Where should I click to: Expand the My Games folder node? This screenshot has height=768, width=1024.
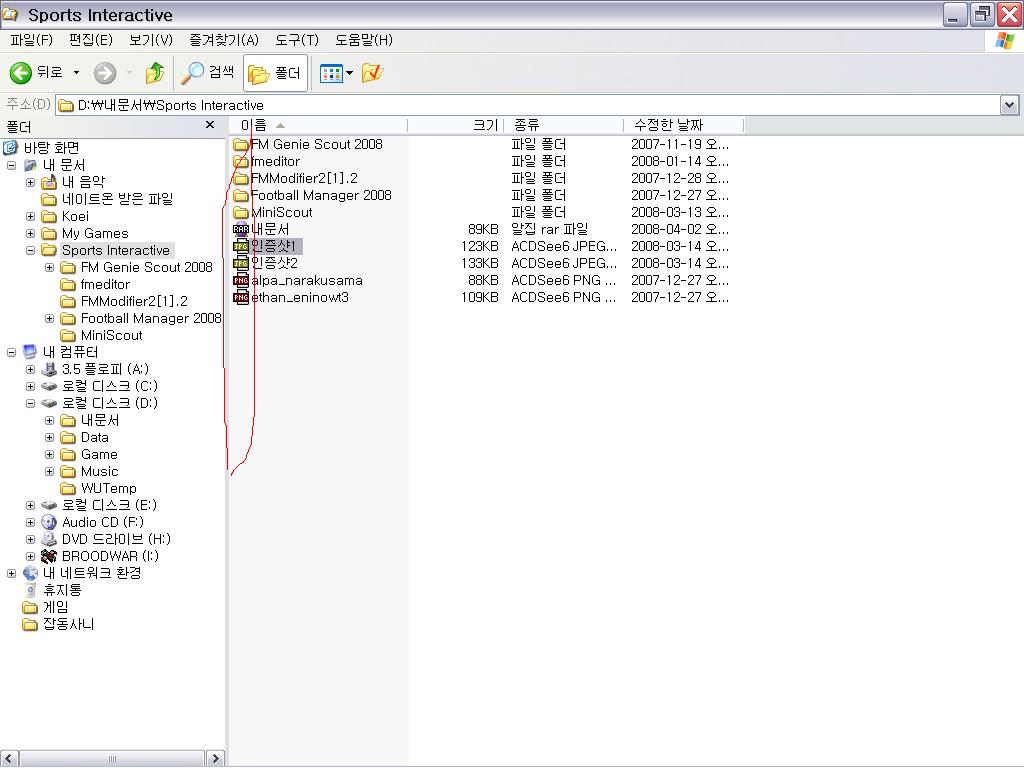click(30, 233)
